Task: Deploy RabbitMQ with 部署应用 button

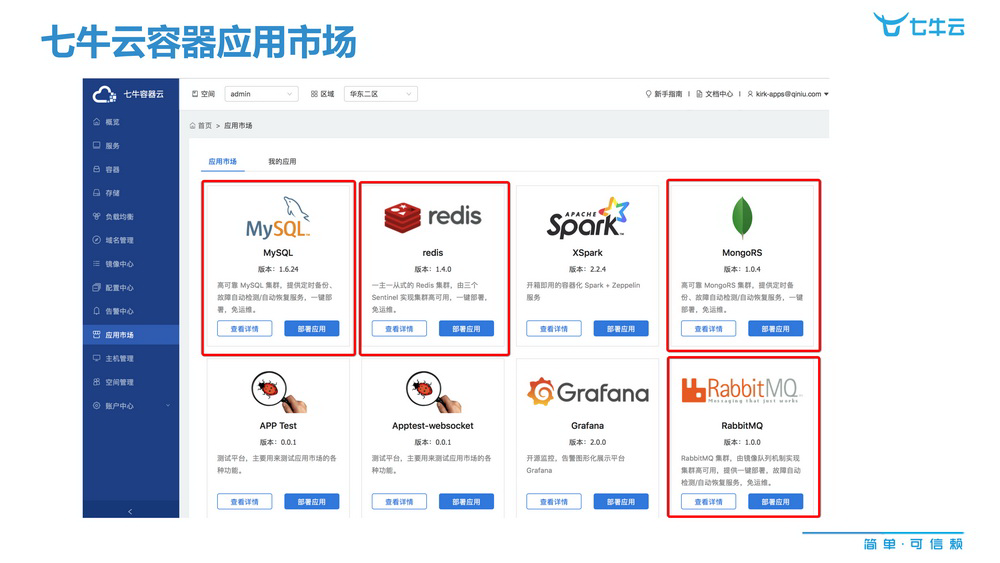Action: (776, 502)
